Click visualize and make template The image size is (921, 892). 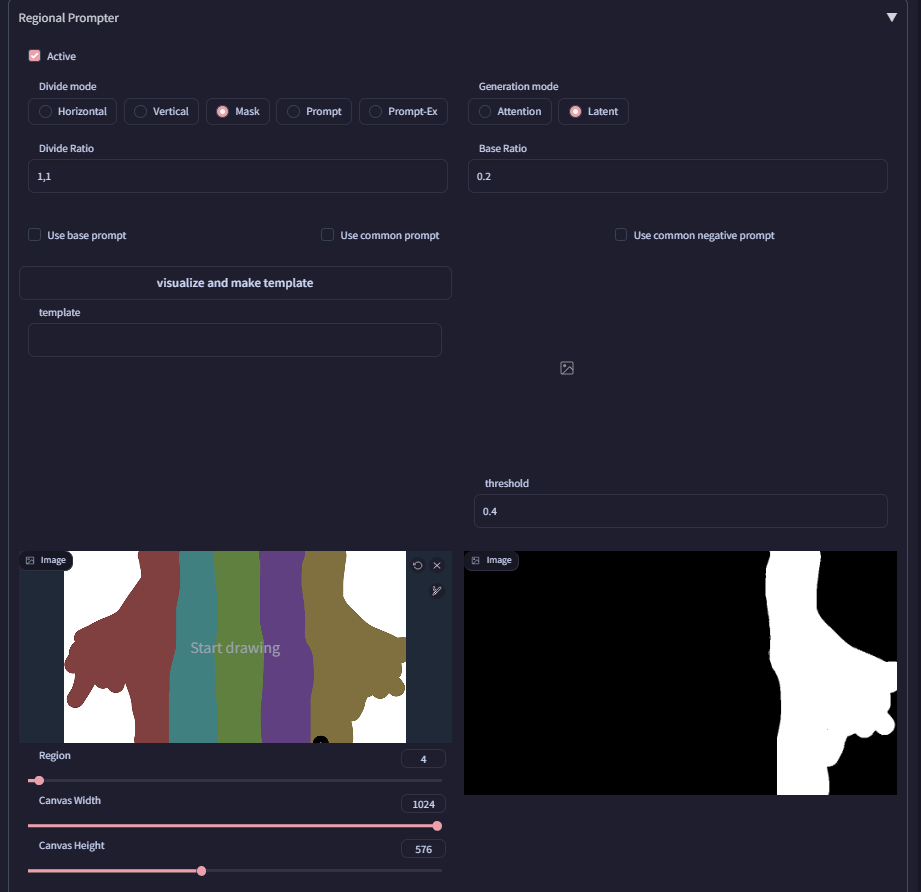[235, 283]
